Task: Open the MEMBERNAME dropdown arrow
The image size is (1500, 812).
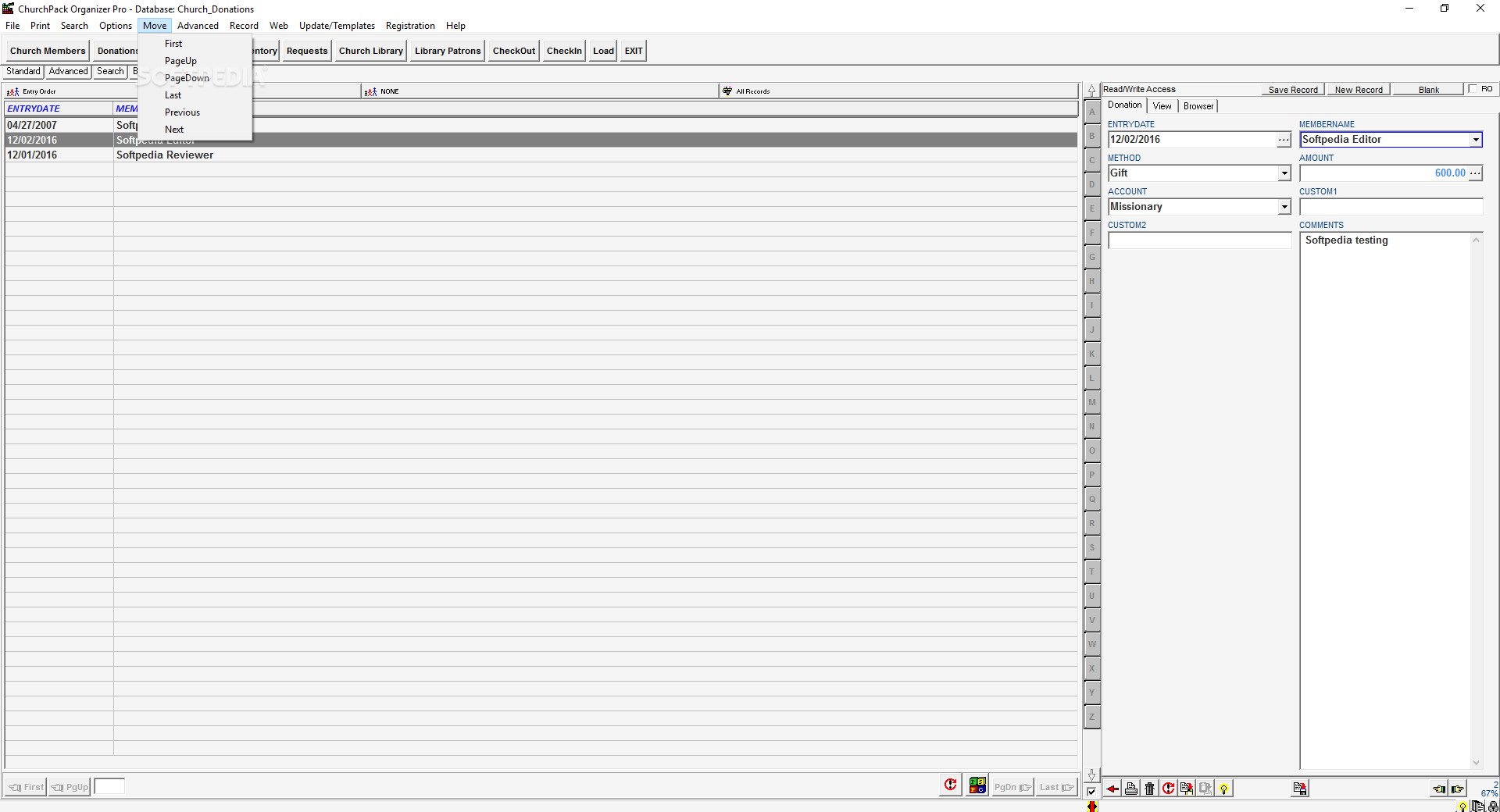Action: pos(1476,140)
